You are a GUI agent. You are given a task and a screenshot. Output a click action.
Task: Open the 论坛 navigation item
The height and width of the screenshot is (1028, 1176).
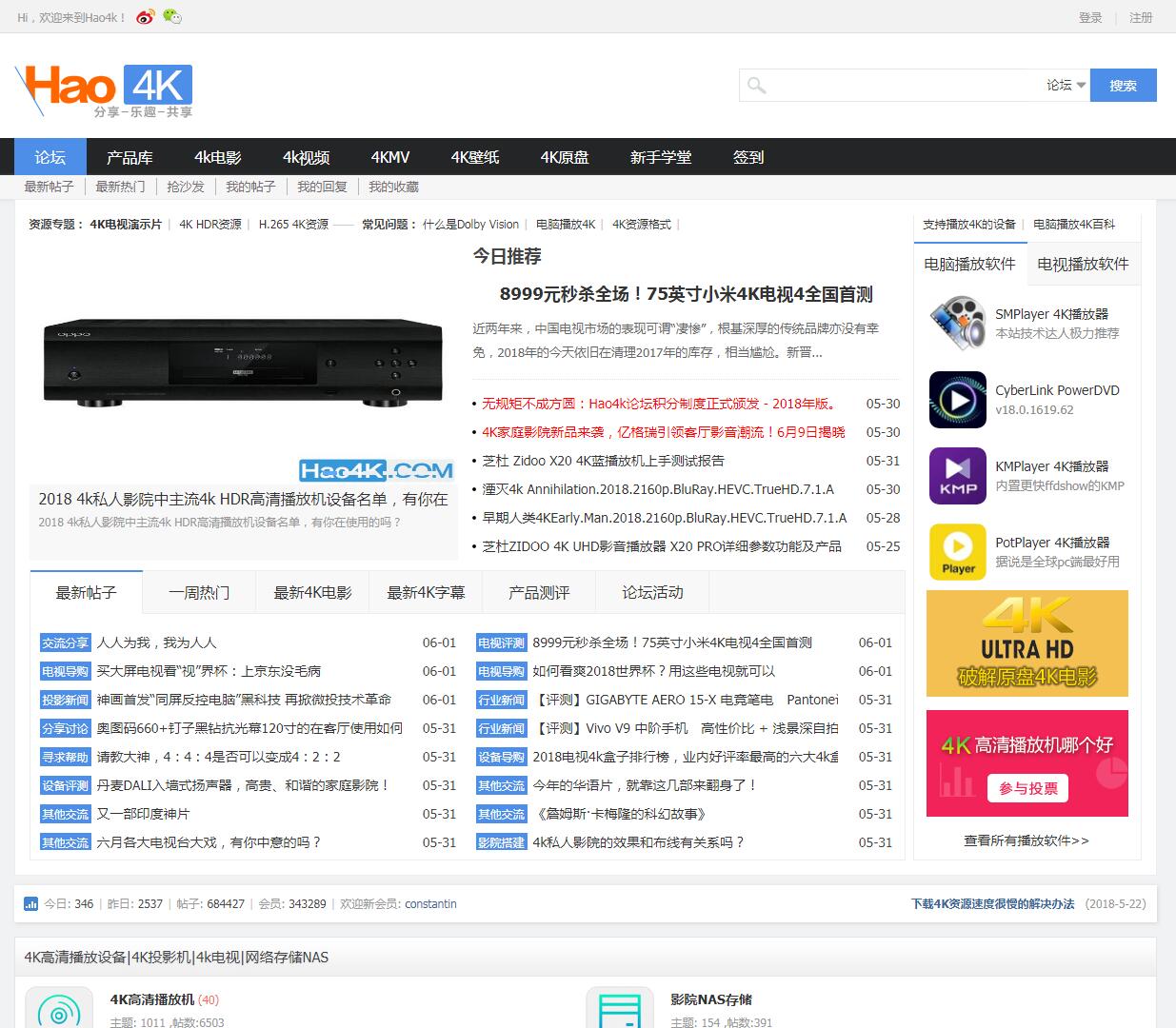click(50, 157)
